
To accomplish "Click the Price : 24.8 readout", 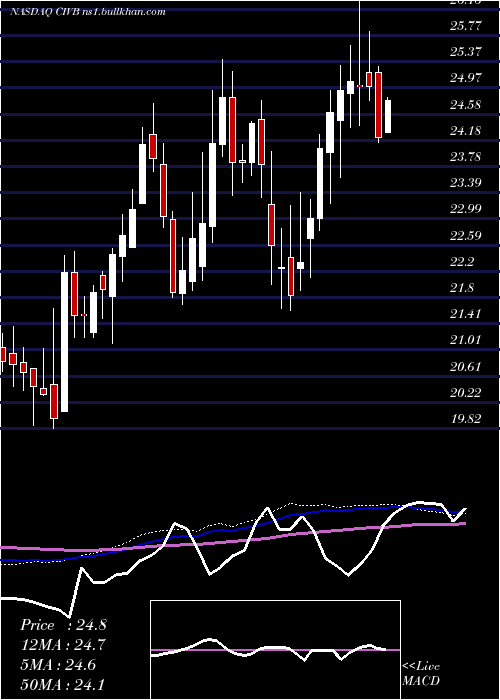I will (63, 625).
